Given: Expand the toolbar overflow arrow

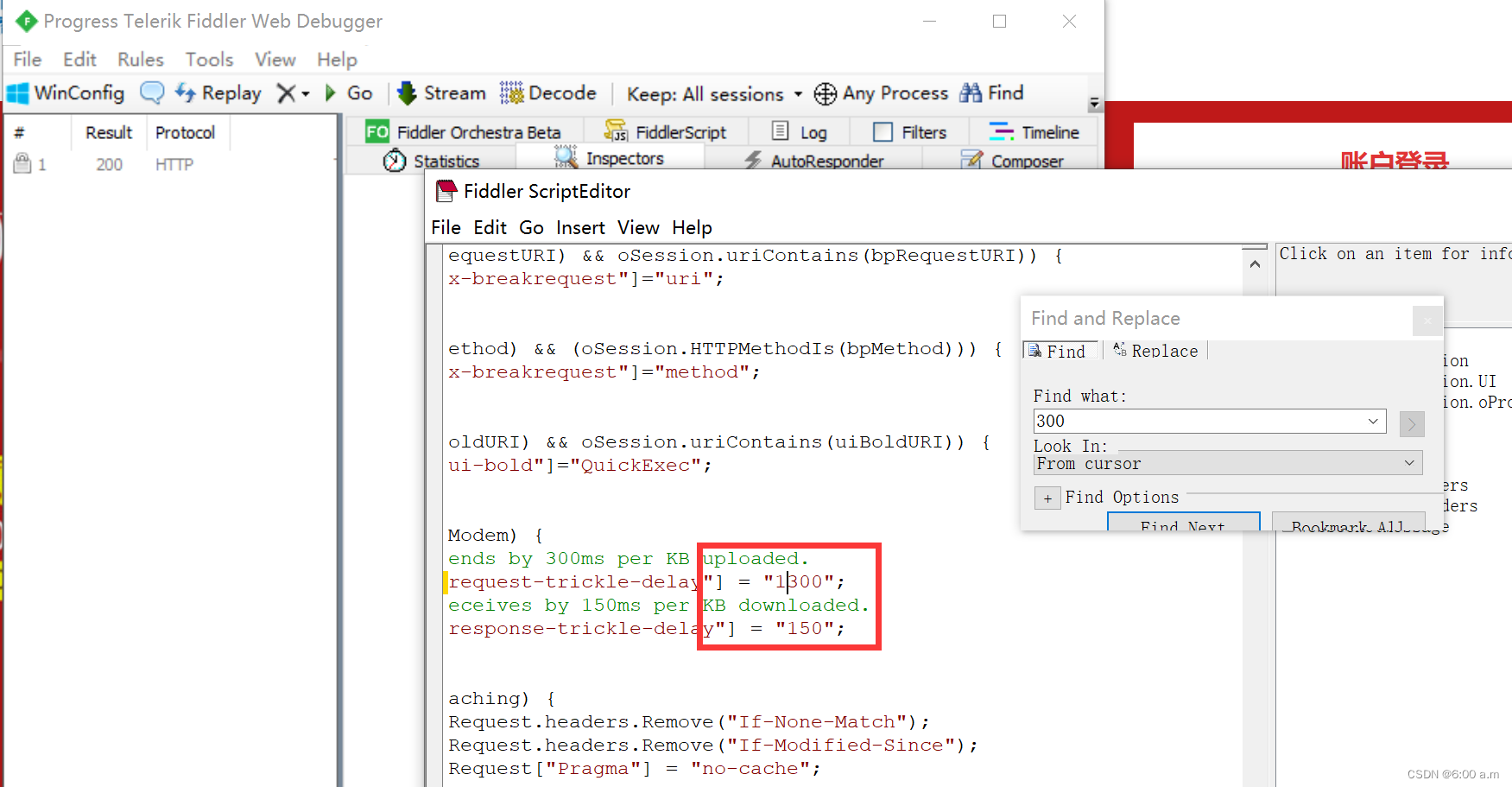Looking at the screenshot, I should (1094, 103).
